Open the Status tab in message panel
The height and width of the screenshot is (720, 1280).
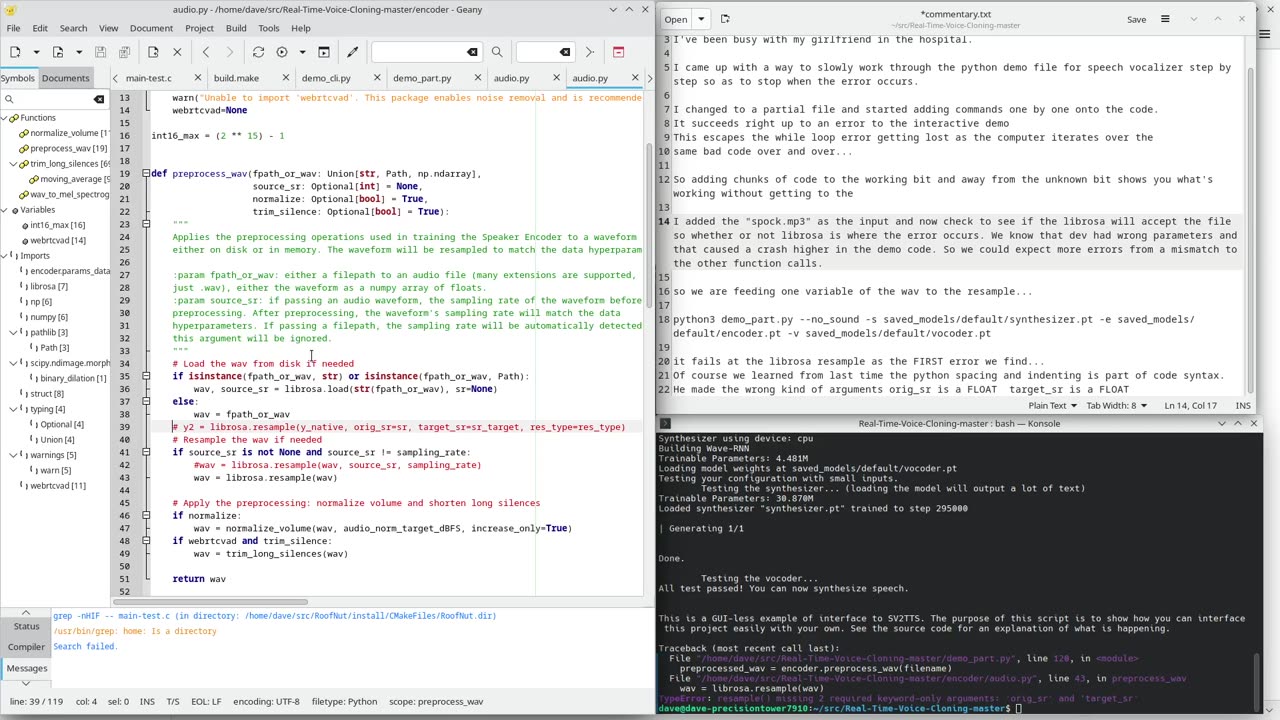click(26, 626)
